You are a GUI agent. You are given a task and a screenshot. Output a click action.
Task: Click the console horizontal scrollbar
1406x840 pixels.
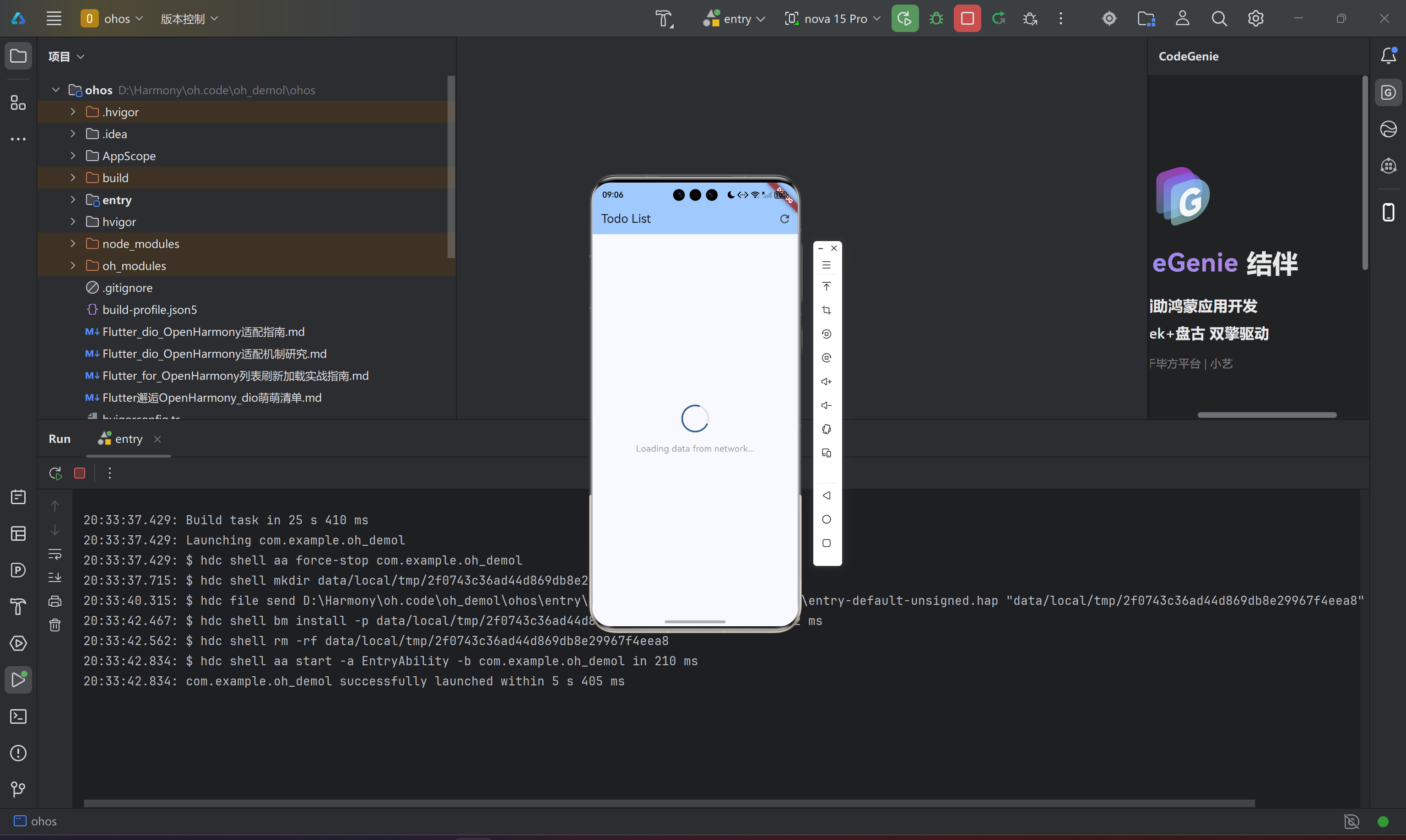668,803
